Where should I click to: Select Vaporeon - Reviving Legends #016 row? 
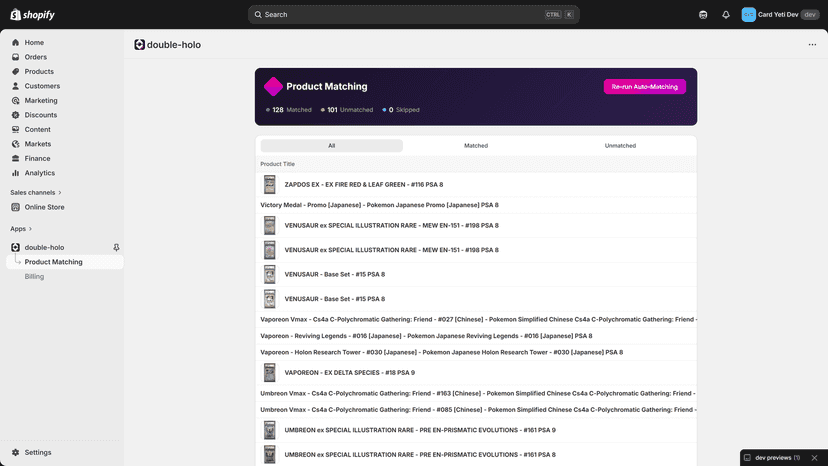(476, 336)
